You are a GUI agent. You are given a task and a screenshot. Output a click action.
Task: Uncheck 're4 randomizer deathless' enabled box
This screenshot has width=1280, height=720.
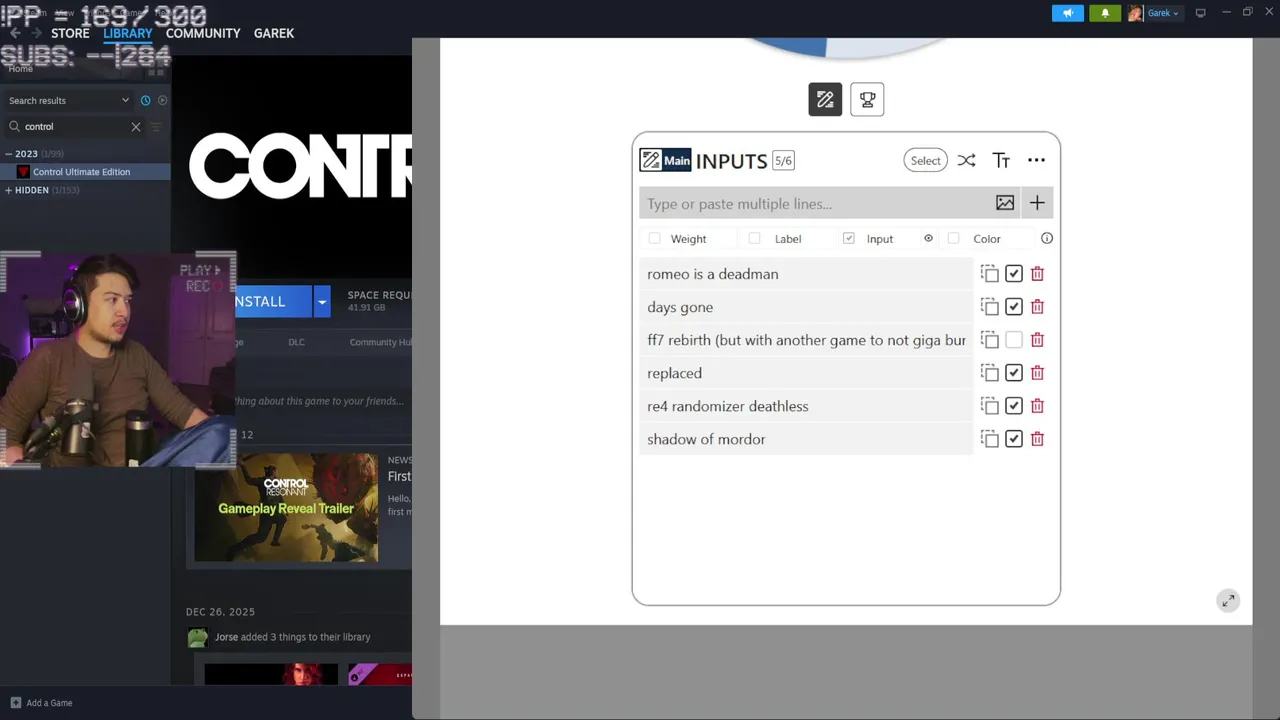click(1014, 406)
